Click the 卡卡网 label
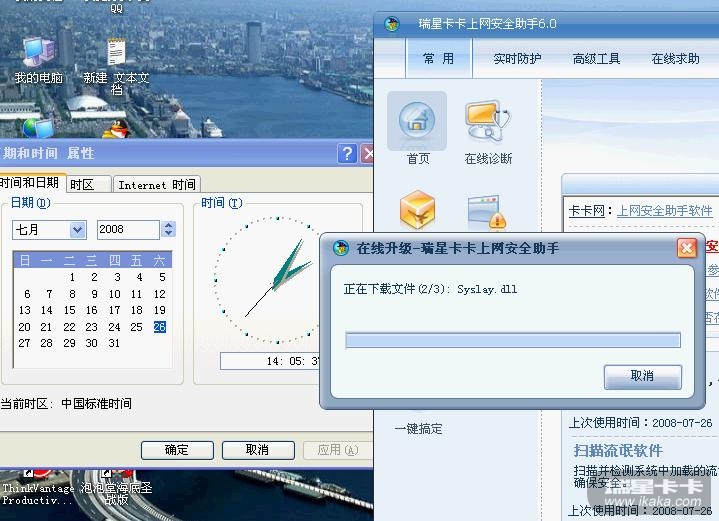The width and height of the screenshot is (719, 521). tap(586, 211)
